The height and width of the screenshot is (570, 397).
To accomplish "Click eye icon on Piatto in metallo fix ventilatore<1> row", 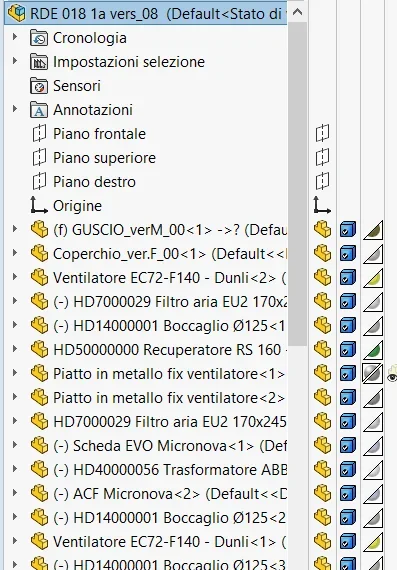I will click(x=392, y=377).
